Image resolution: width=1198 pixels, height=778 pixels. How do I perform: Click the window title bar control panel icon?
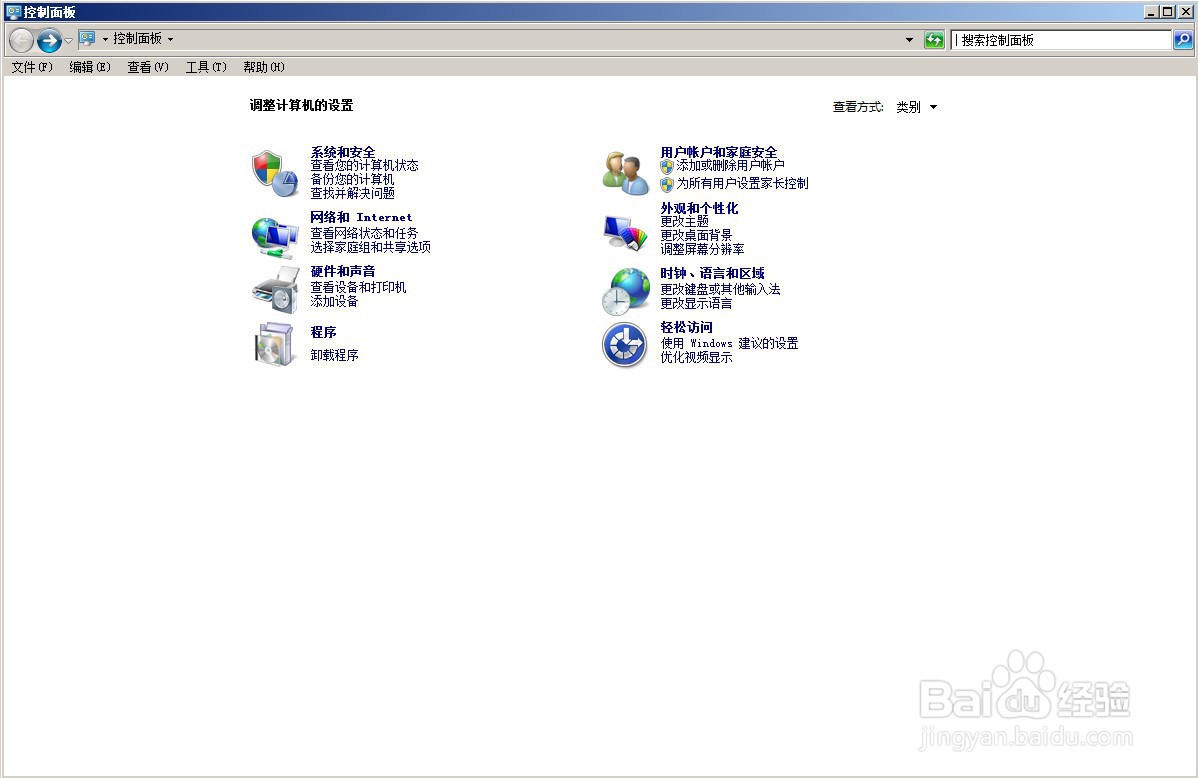[x=14, y=11]
